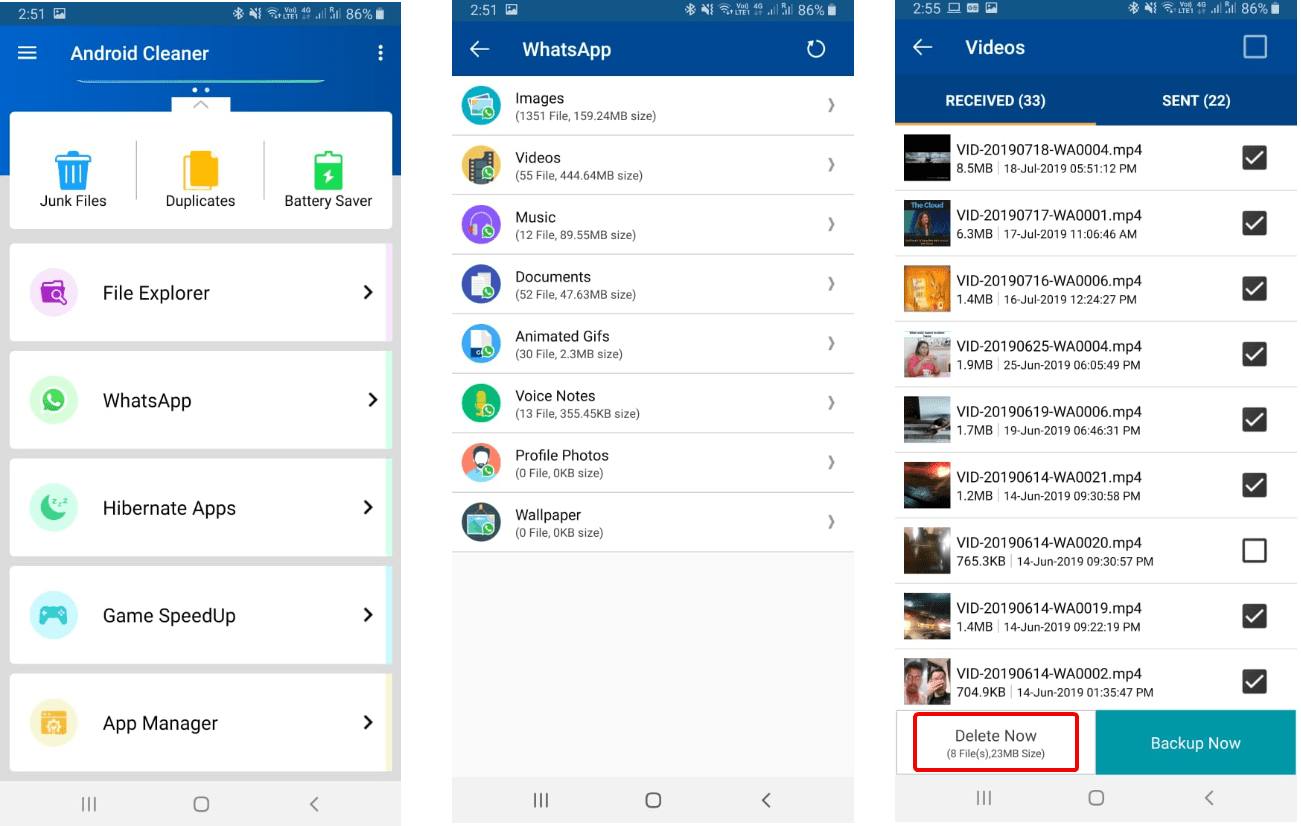Tap the Profile Photos avatar icon
Image resolution: width=1301 pixels, height=826 pixels.
coord(481,462)
